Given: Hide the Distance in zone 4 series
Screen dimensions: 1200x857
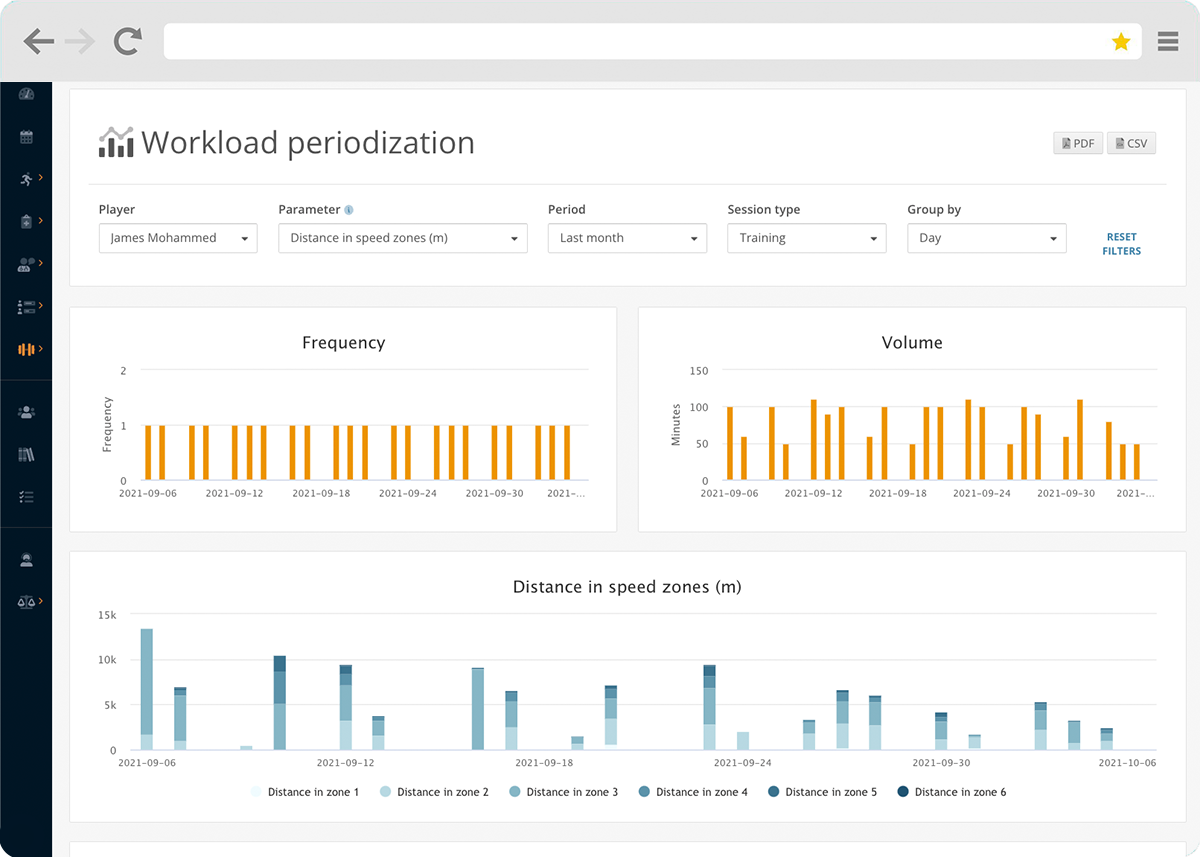Looking at the screenshot, I should point(693,791).
